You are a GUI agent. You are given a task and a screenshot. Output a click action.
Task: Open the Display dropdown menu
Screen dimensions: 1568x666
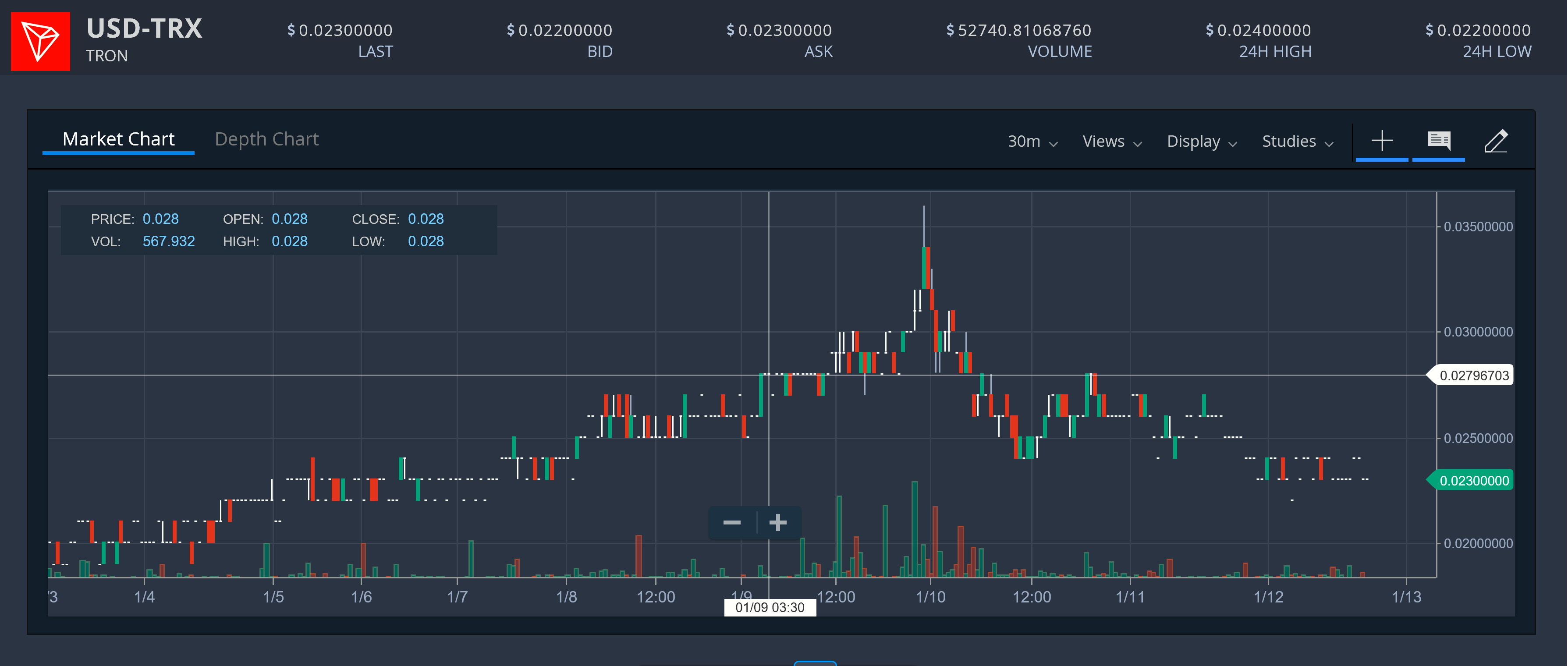(x=1202, y=141)
